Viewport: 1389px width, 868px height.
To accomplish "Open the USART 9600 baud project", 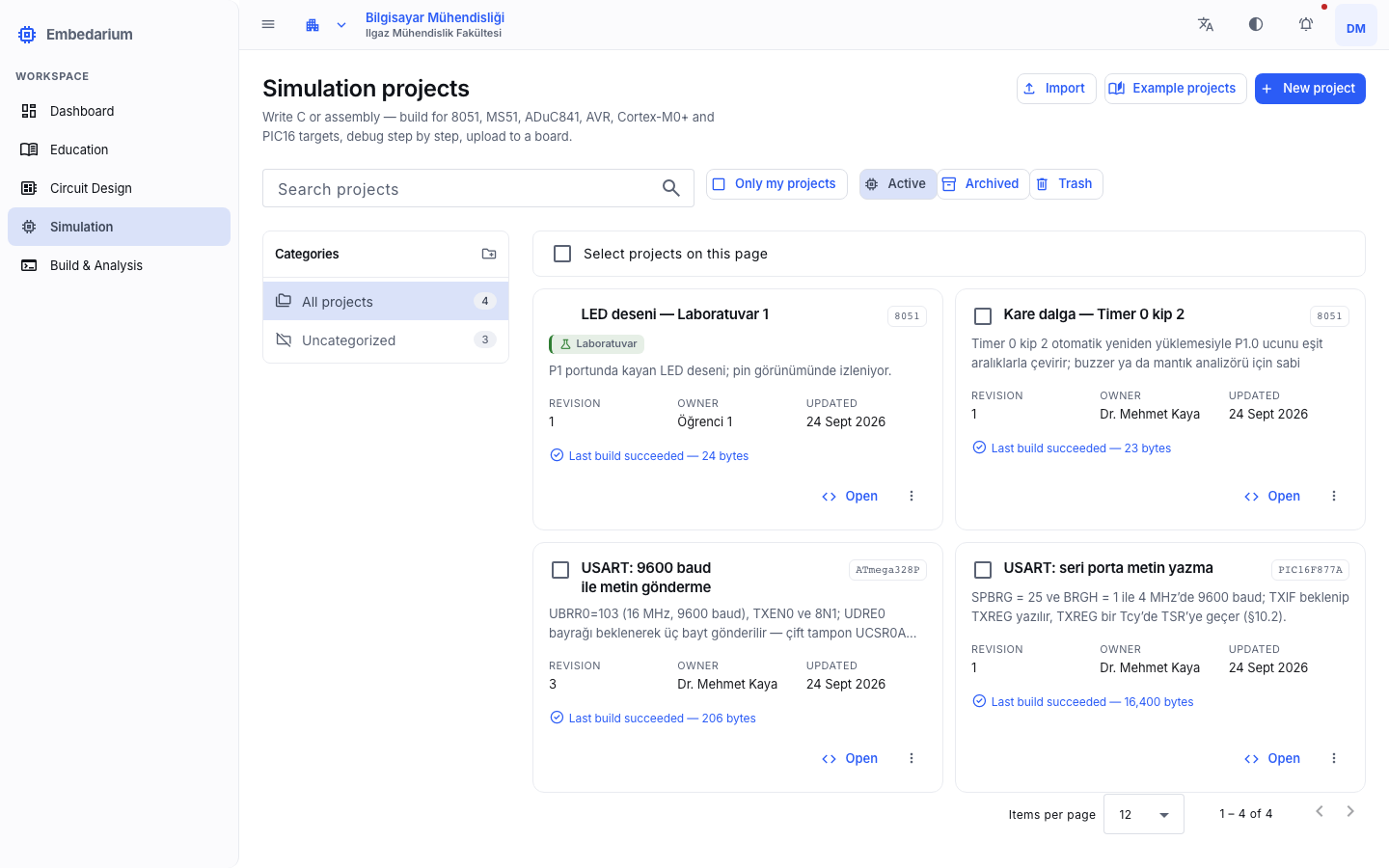I will (850, 758).
